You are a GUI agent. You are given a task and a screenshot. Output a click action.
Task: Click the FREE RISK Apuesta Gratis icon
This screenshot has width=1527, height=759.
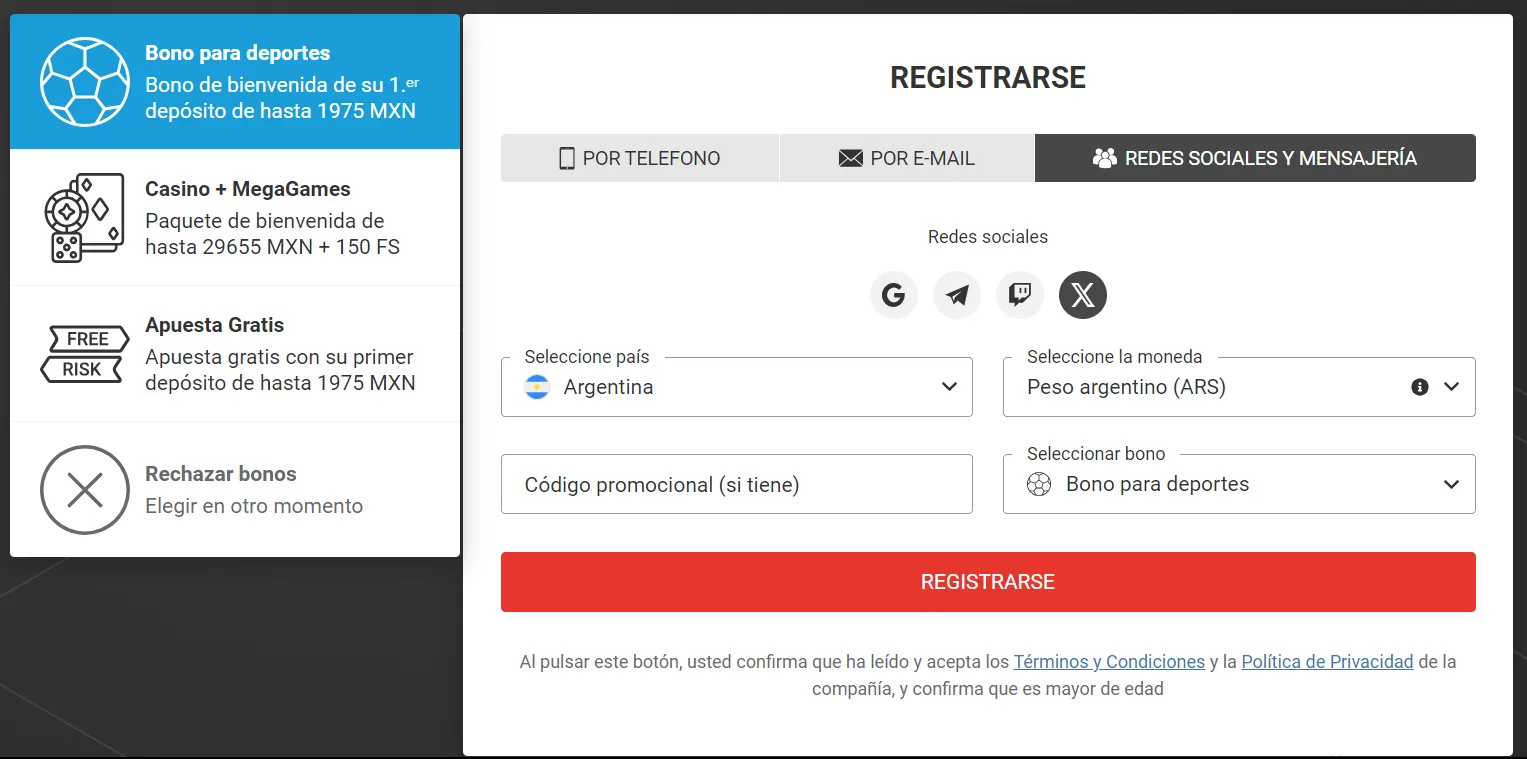point(85,353)
